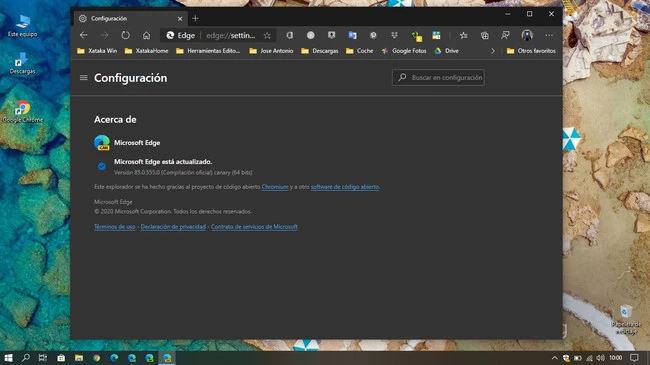Close the Configuración tab
The image size is (650, 365).
(180, 19)
